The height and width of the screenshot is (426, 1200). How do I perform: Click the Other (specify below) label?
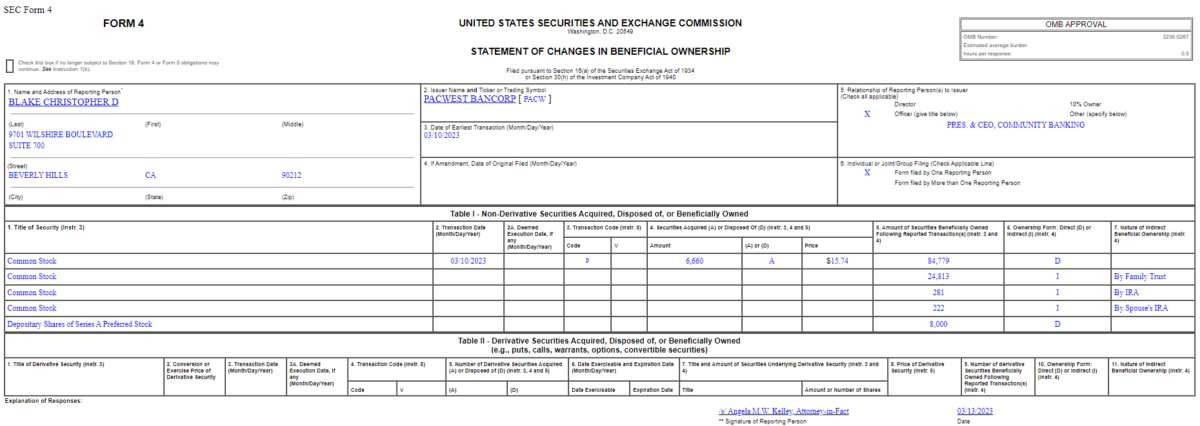pos(1098,114)
